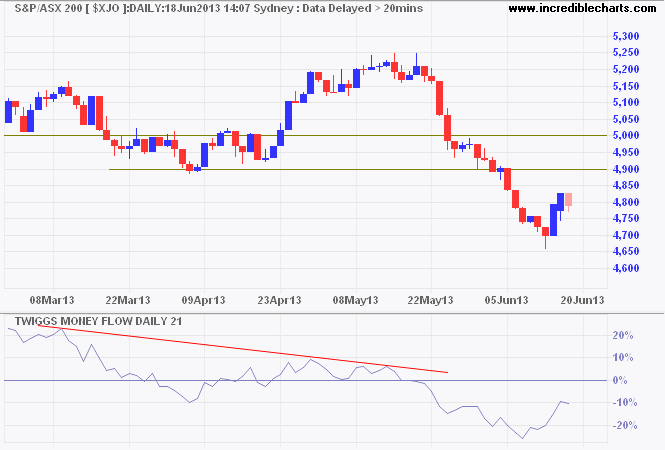Click the 4,850 price axis label

[x=626, y=186]
